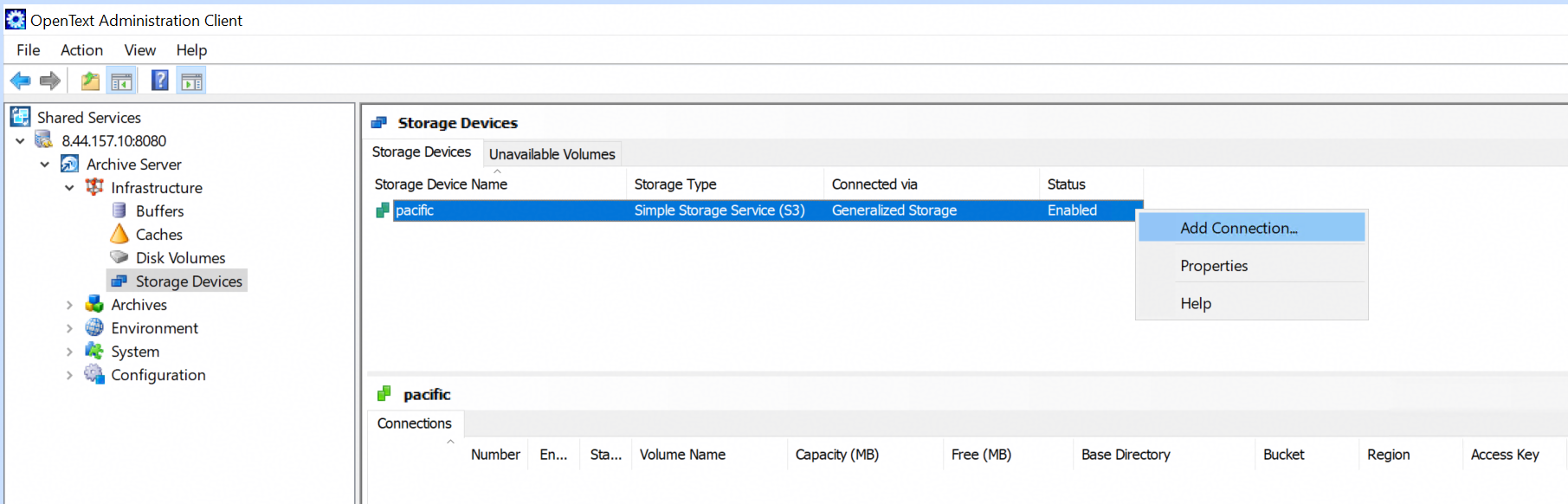Toggle the Show/Hide action pane icon
Image resolution: width=1568 pixels, height=504 pixels.
[191, 81]
